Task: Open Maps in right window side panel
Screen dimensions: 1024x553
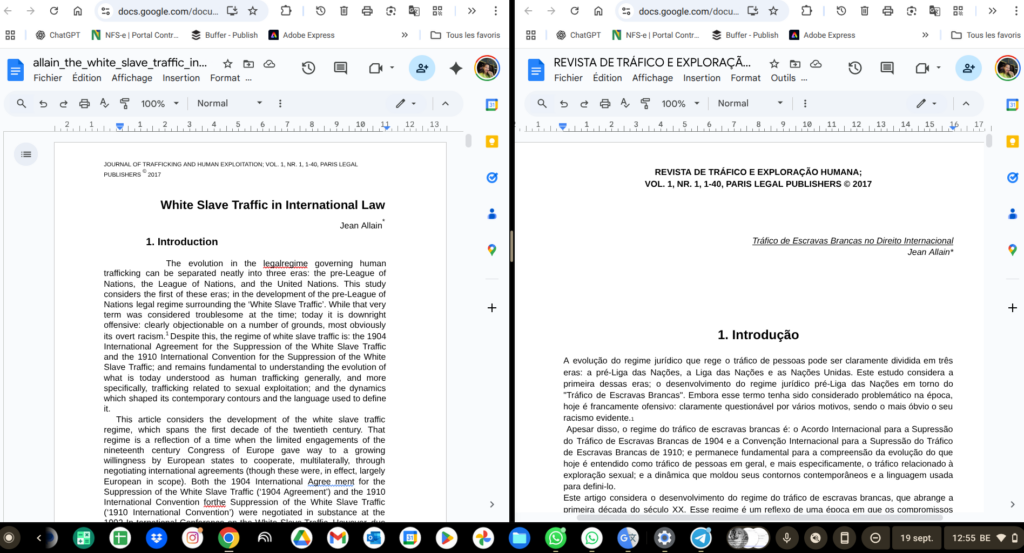Action: [x=1012, y=250]
